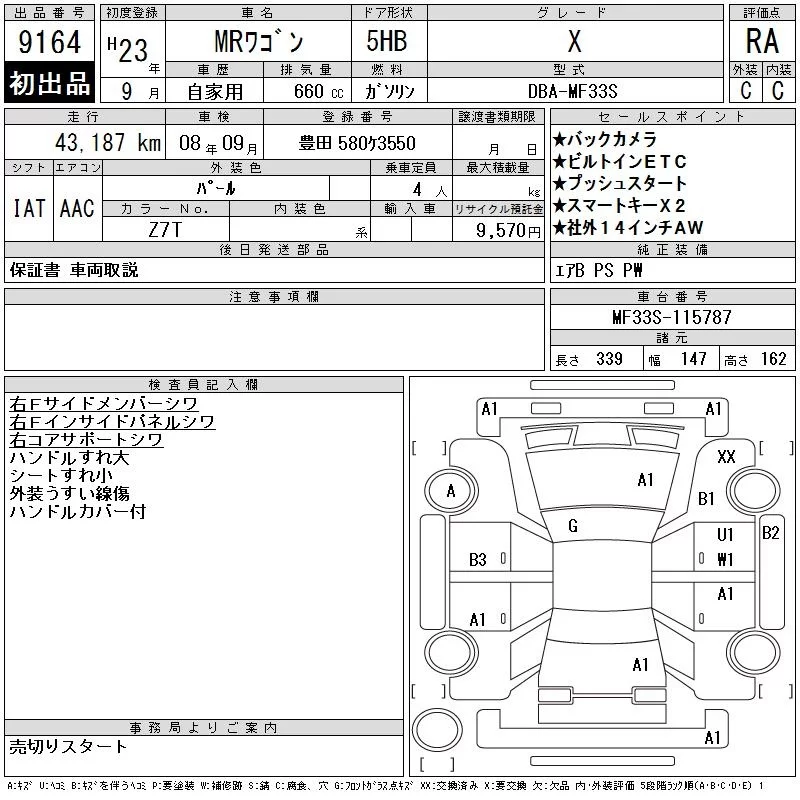Select the note 右Fインサイドパネルシワ
The image size is (800, 800).
pos(112,421)
